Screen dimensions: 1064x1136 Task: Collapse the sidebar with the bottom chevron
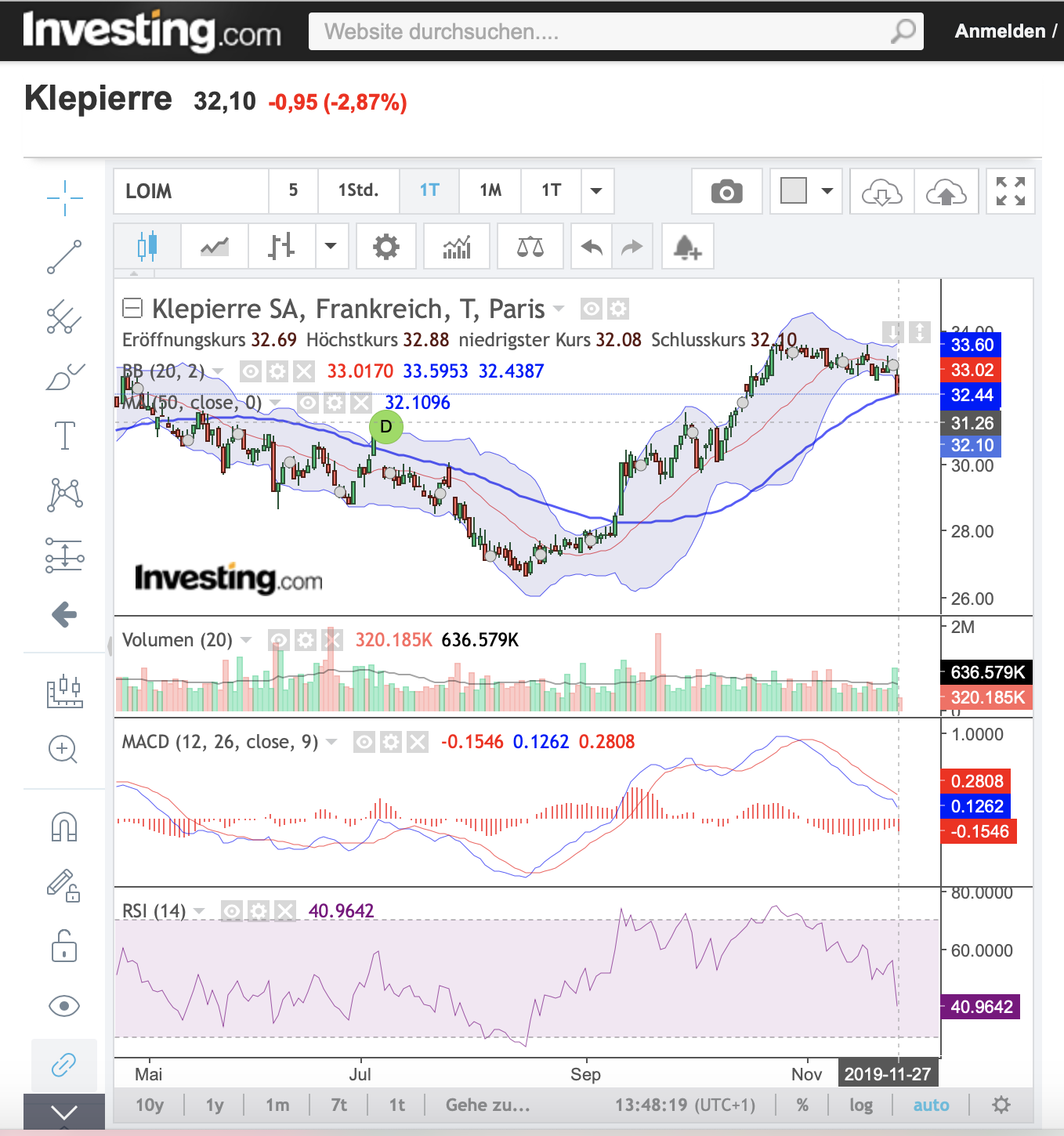click(64, 1112)
